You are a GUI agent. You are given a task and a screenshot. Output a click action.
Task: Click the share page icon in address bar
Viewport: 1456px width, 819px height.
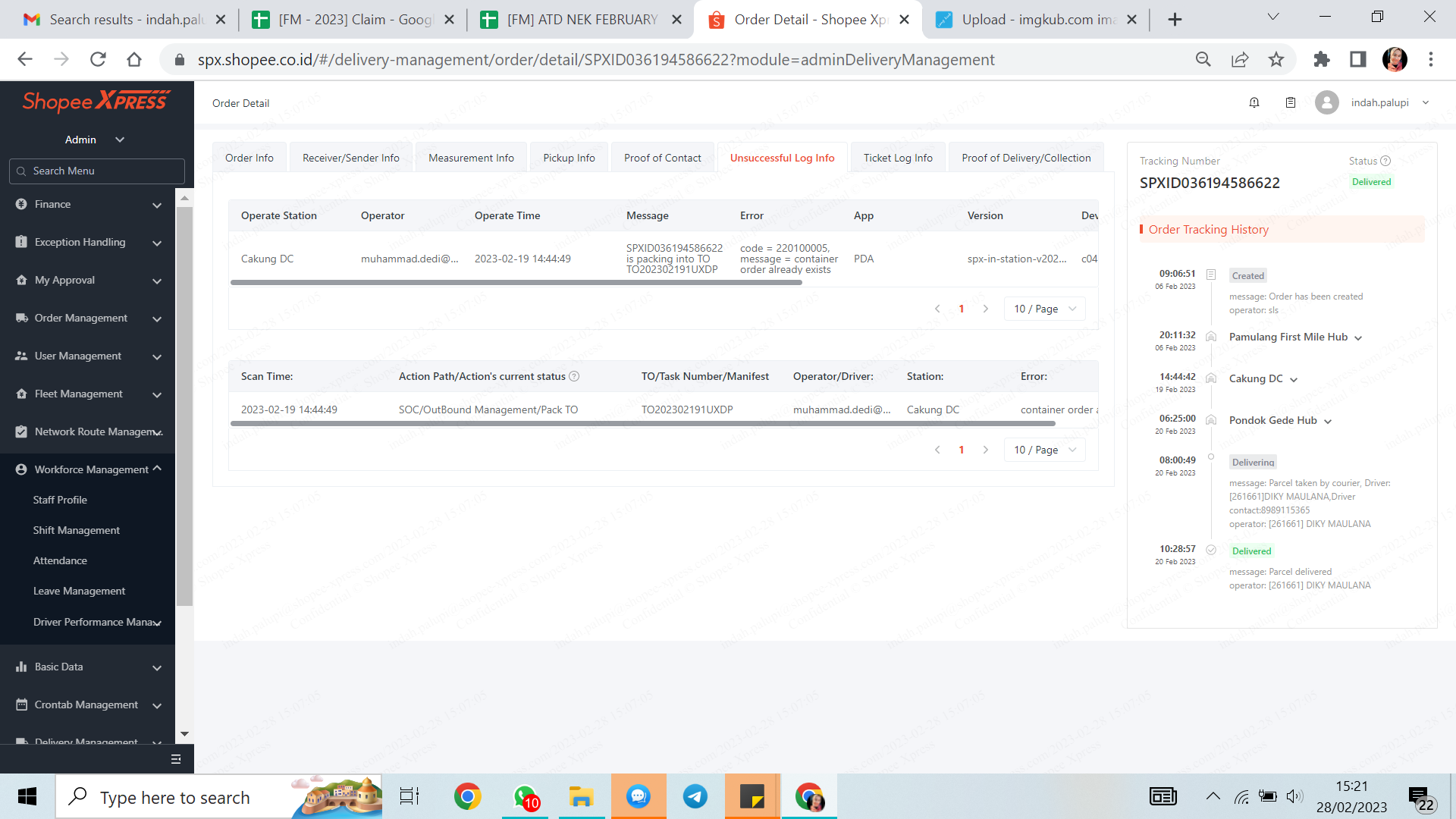[x=1240, y=59]
